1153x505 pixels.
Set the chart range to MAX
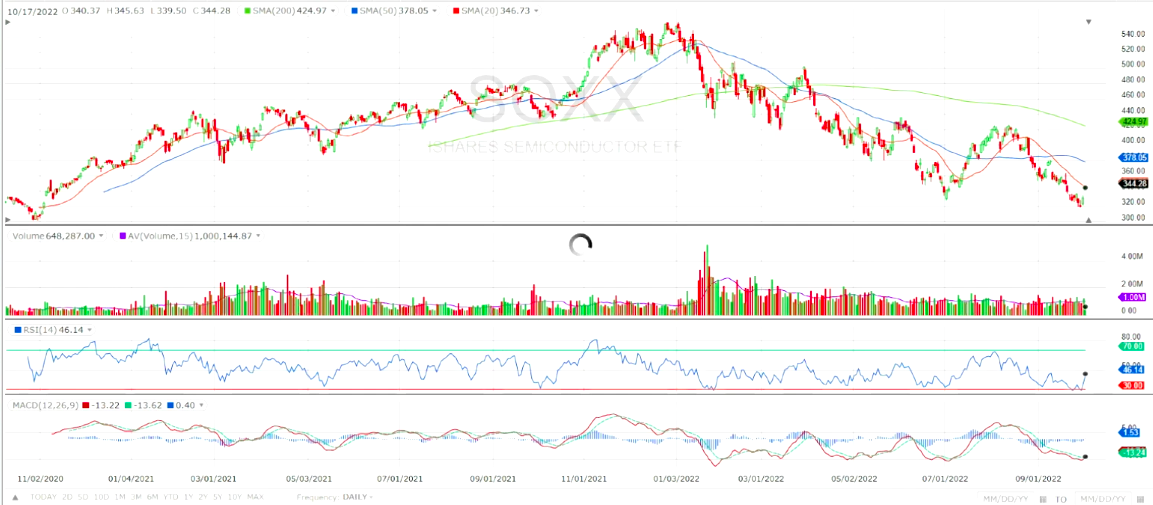pos(255,498)
